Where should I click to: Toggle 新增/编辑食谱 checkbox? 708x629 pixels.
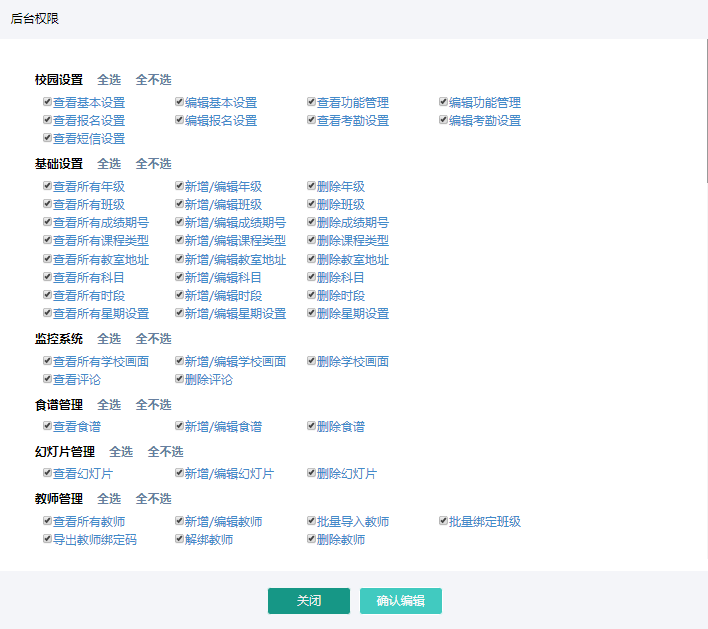tap(179, 426)
